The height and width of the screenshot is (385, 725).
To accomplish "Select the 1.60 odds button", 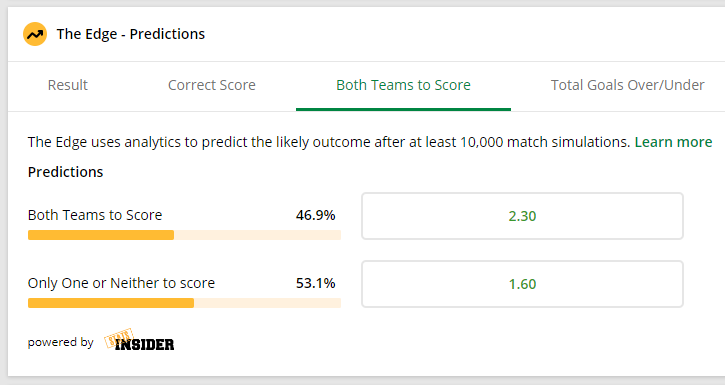I will pyautogui.click(x=522, y=284).
